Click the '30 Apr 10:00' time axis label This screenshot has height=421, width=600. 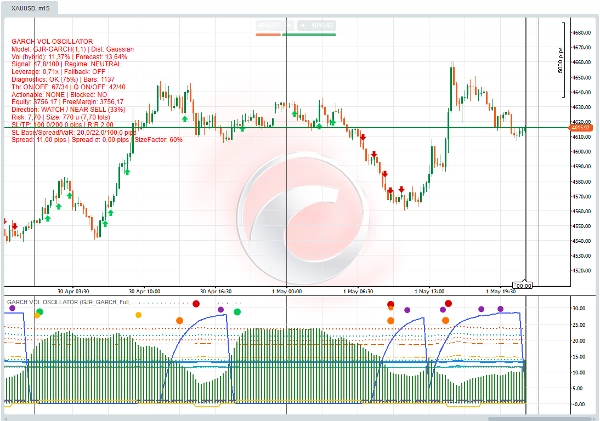point(145,291)
